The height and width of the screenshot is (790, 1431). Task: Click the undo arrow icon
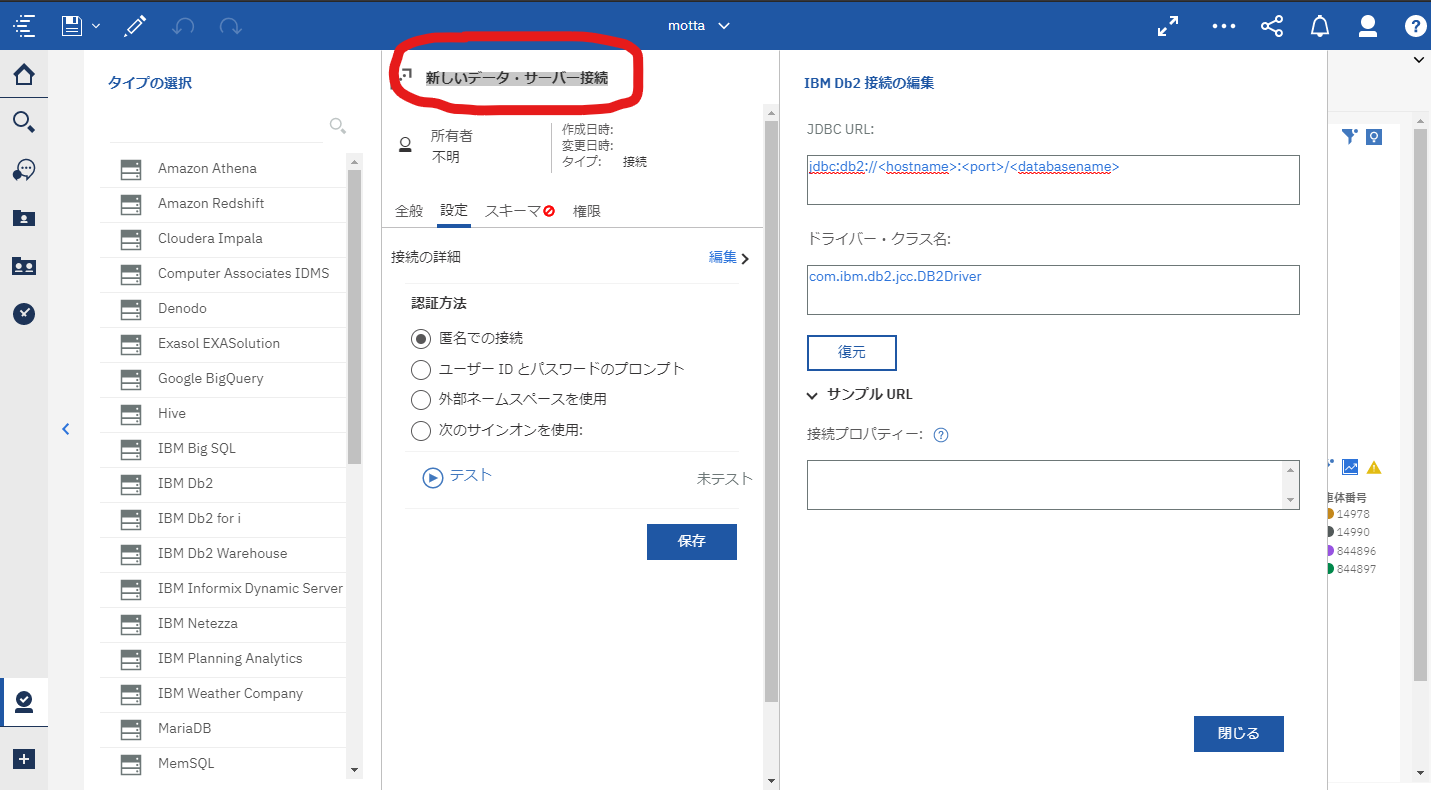pyautogui.click(x=183, y=26)
